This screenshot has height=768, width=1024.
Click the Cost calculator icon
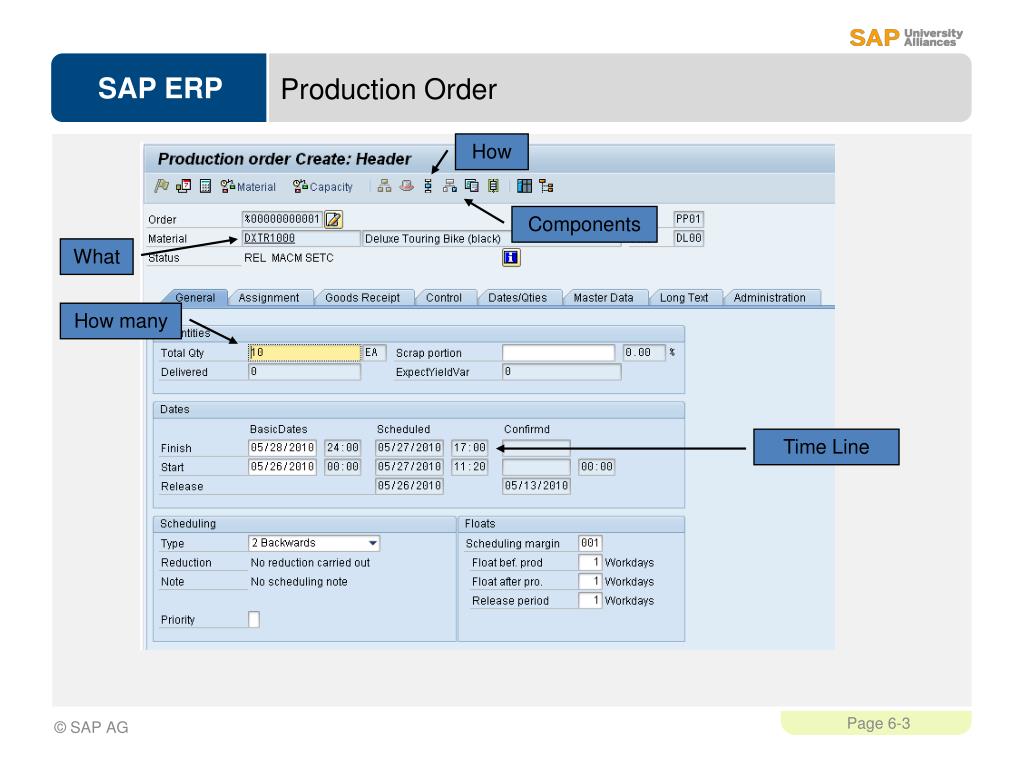click(x=205, y=186)
